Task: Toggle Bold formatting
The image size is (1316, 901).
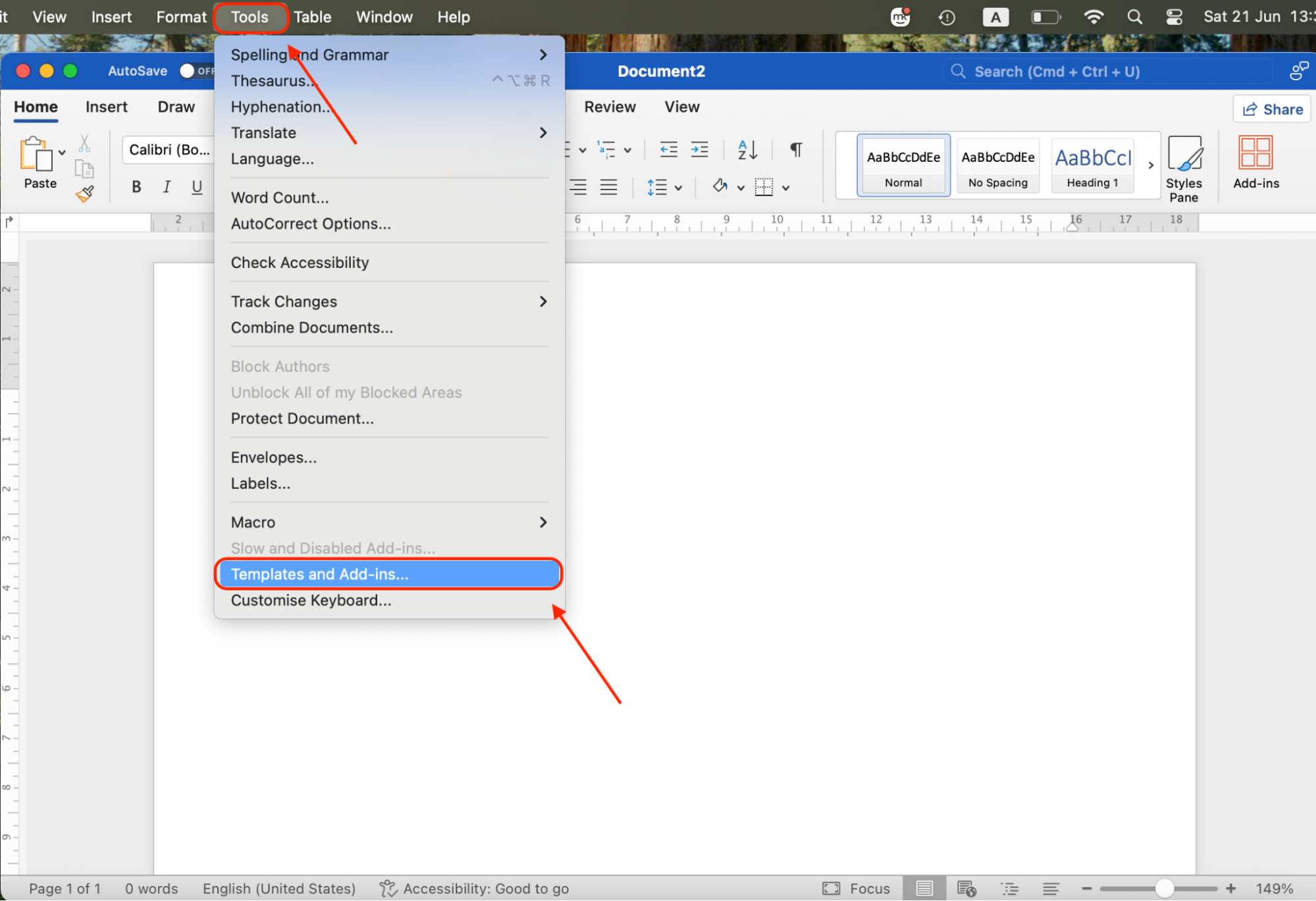Action: coord(136,187)
